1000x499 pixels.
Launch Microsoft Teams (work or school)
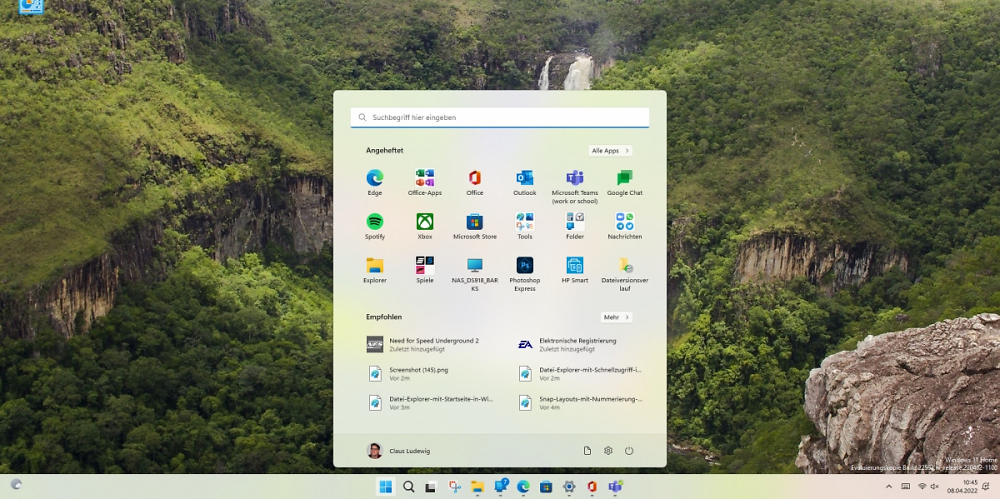point(575,186)
